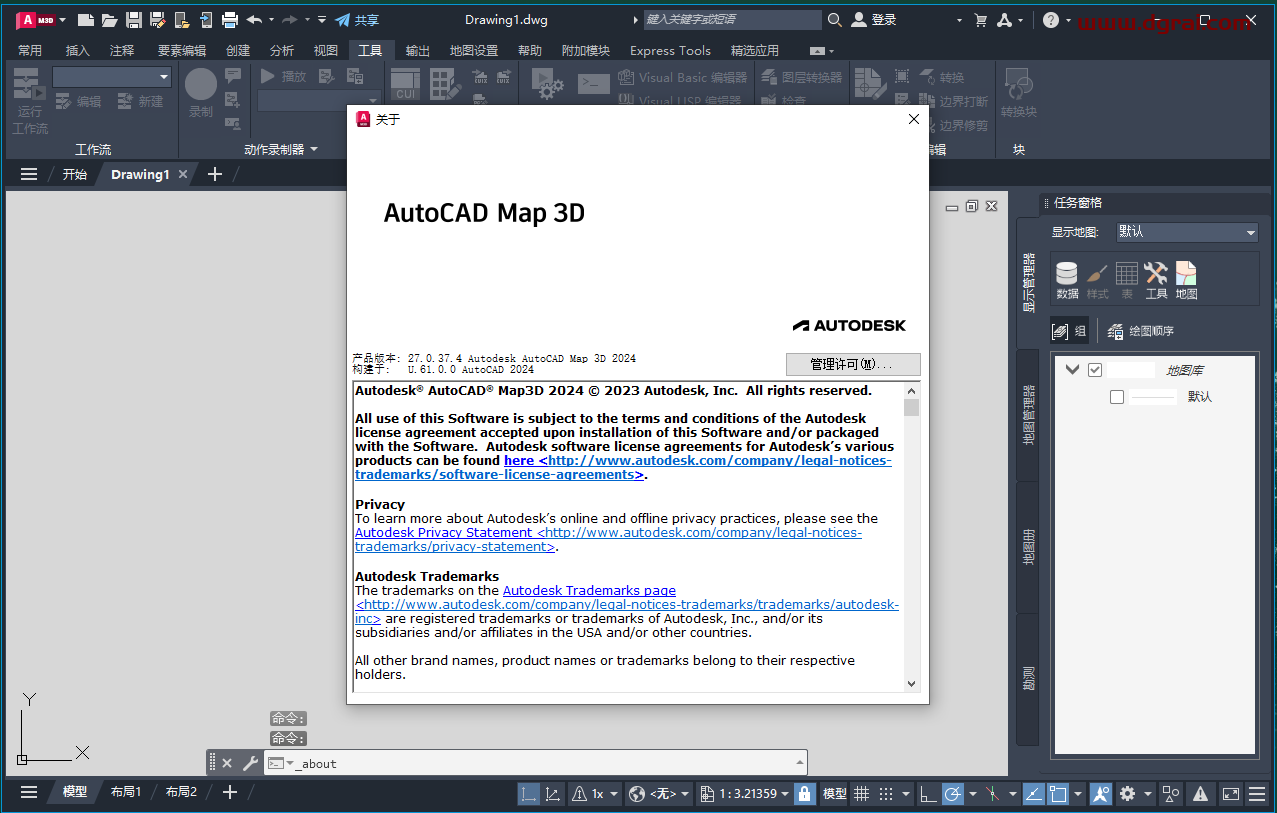Click the Map icon in task pane

pos(1186,281)
